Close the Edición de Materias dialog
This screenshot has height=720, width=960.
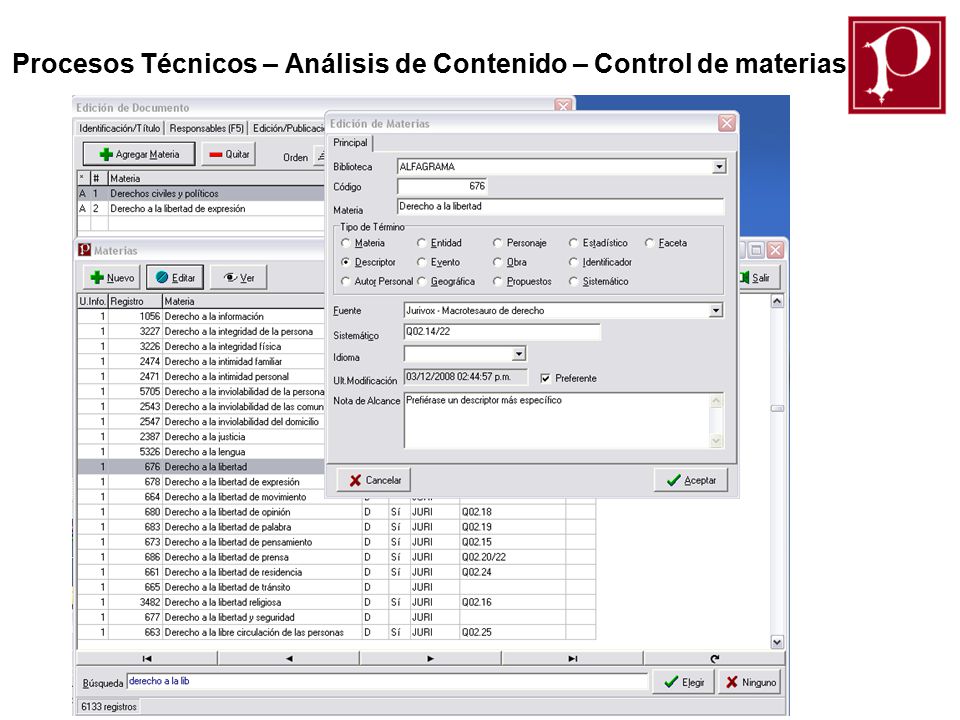pyautogui.click(x=726, y=123)
